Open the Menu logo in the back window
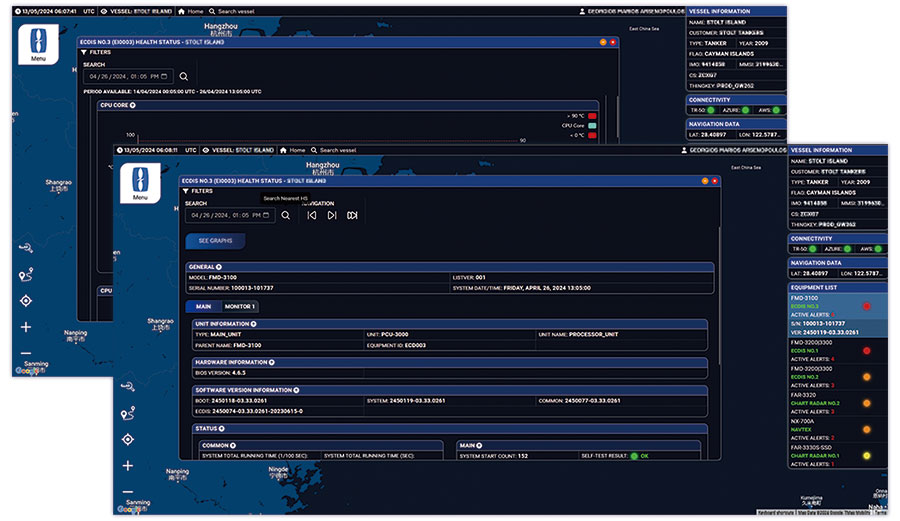Screen dimensions: 900x521 click(38, 44)
